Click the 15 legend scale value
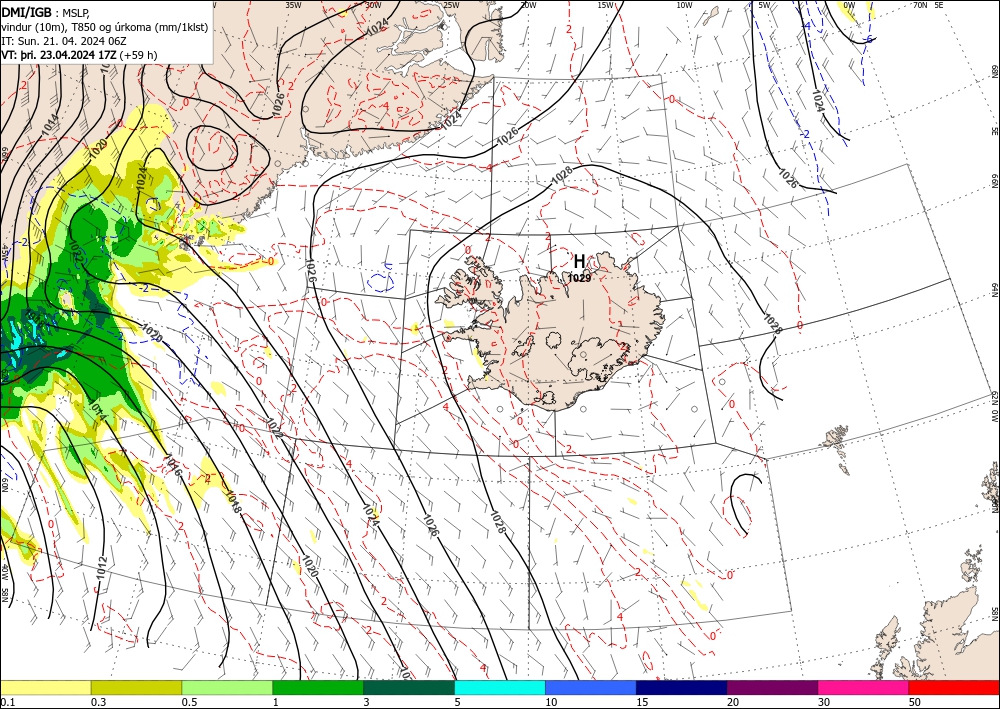The image size is (1000, 709). 642,702
